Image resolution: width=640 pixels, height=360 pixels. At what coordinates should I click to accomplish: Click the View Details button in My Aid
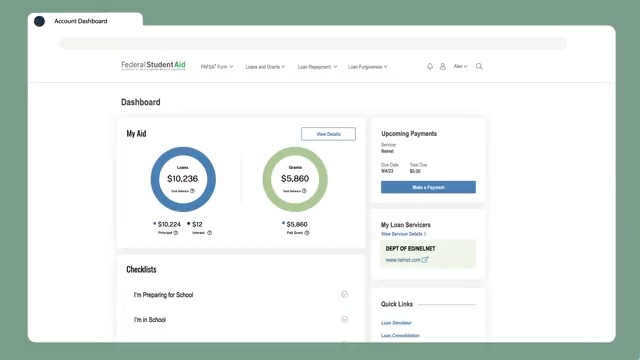click(x=328, y=134)
